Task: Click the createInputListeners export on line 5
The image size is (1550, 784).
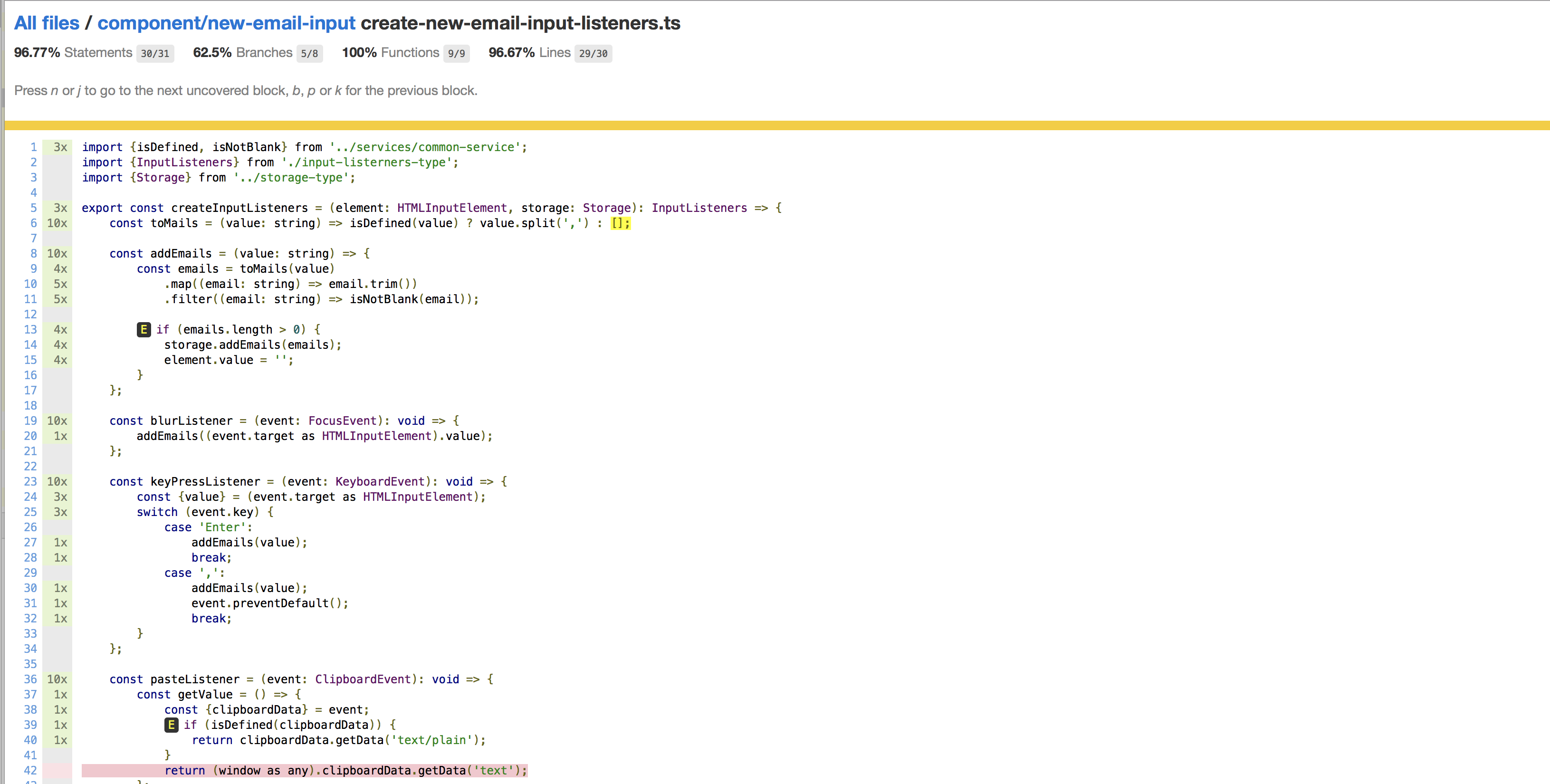Action: 239,208
